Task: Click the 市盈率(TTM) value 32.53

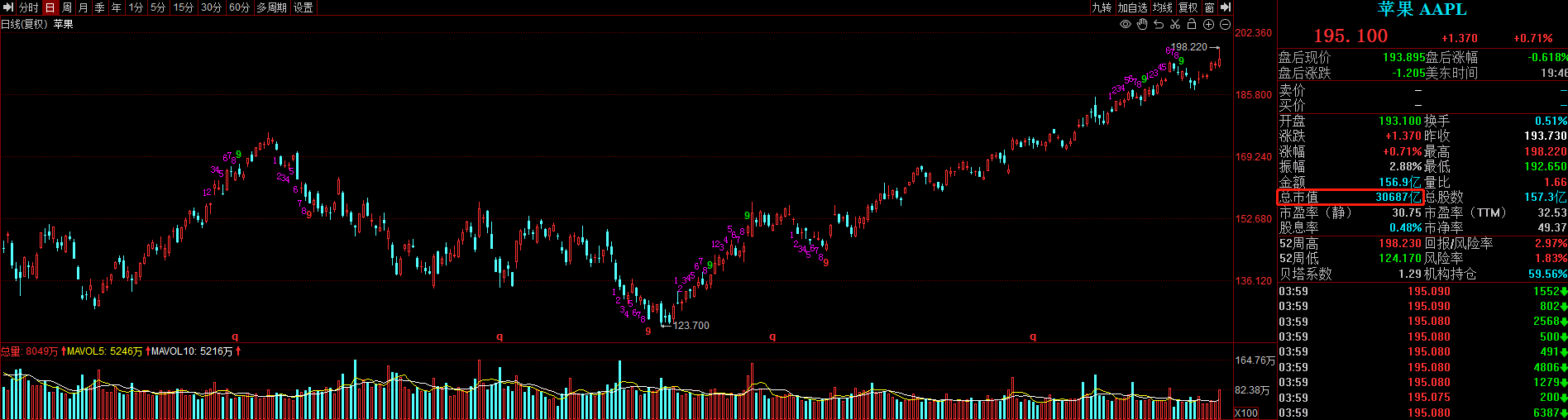Action: pos(1551,213)
